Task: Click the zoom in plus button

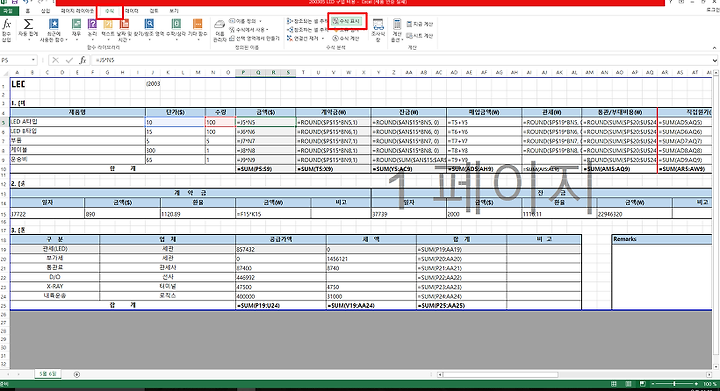Action: point(696,384)
